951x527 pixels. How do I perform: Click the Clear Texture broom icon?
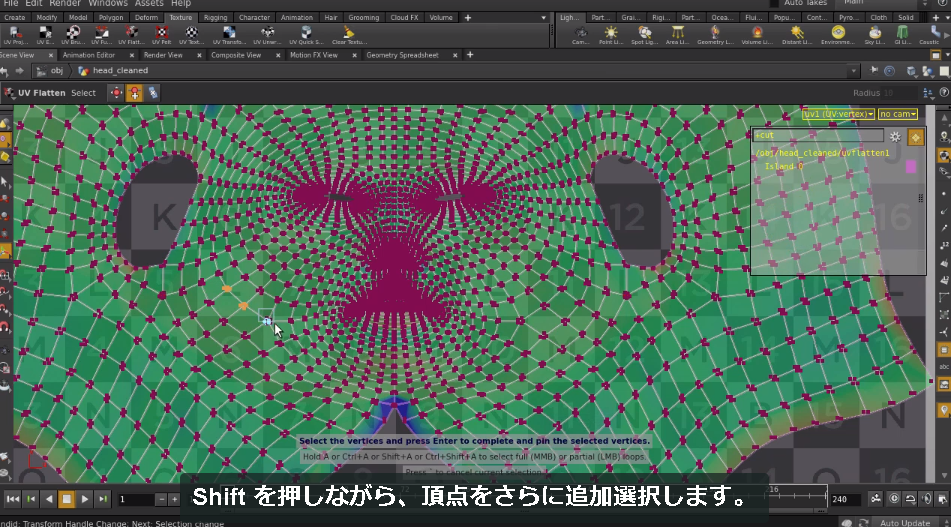(x=349, y=35)
